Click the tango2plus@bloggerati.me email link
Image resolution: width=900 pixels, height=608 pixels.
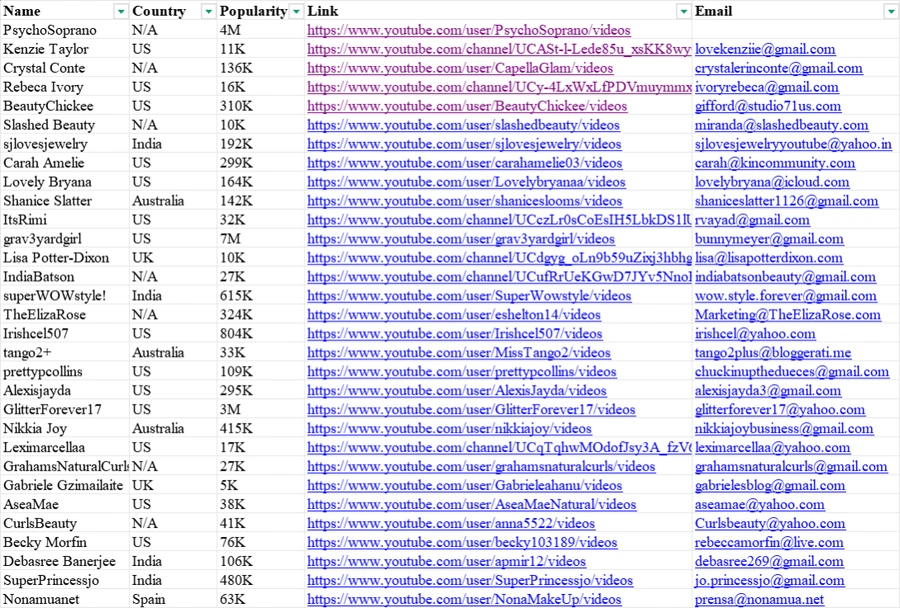tap(773, 353)
